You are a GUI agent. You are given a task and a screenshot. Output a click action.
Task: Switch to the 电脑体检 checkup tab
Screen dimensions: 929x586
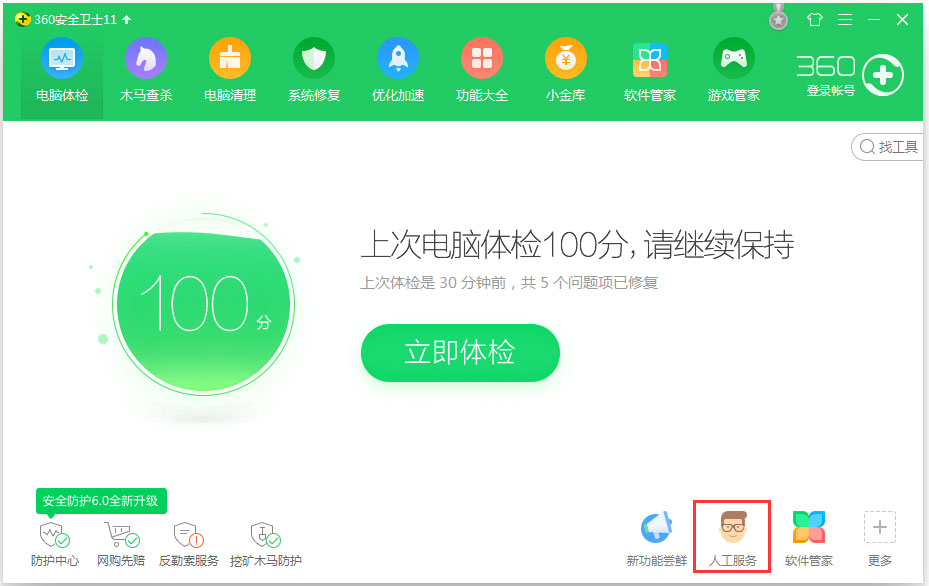(61, 68)
